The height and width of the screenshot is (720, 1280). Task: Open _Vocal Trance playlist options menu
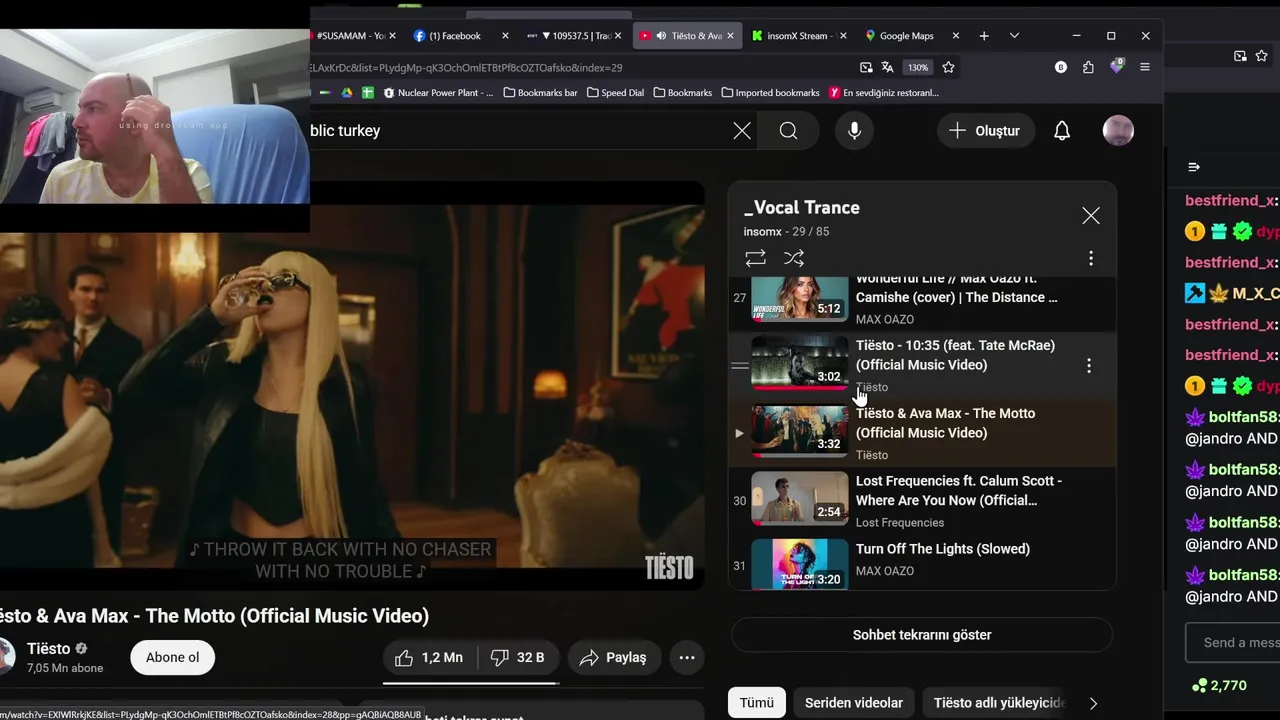pyautogui.click(x=1091, y=258)
